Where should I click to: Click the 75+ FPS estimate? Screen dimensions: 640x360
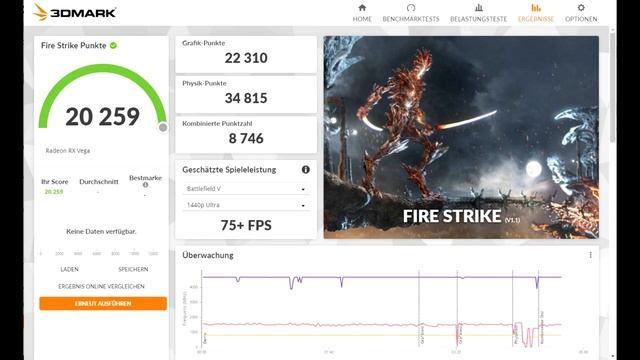246,225
